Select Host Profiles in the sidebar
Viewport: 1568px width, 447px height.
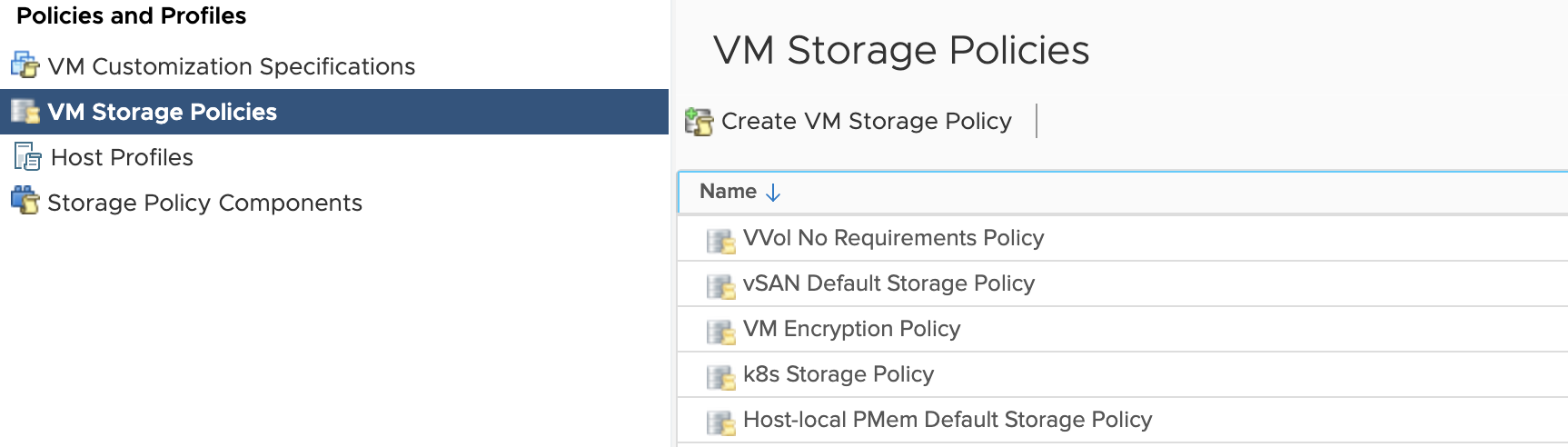pyautogui.click(x=122, y=157)
